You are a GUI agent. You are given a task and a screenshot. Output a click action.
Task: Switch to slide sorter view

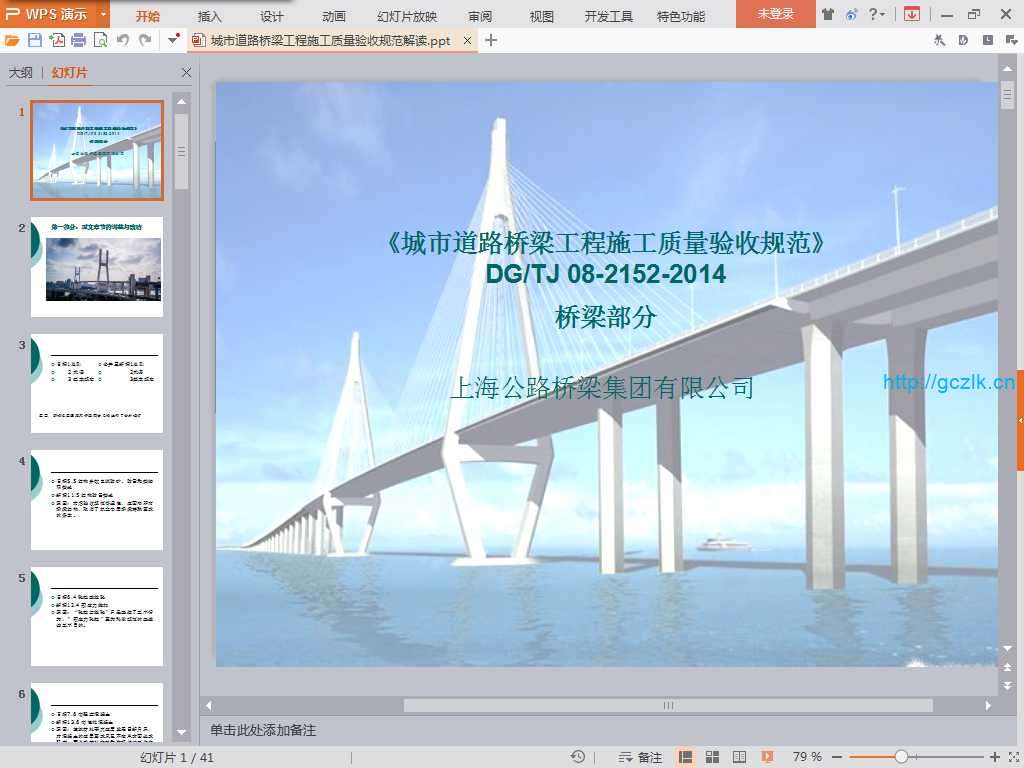713,757
